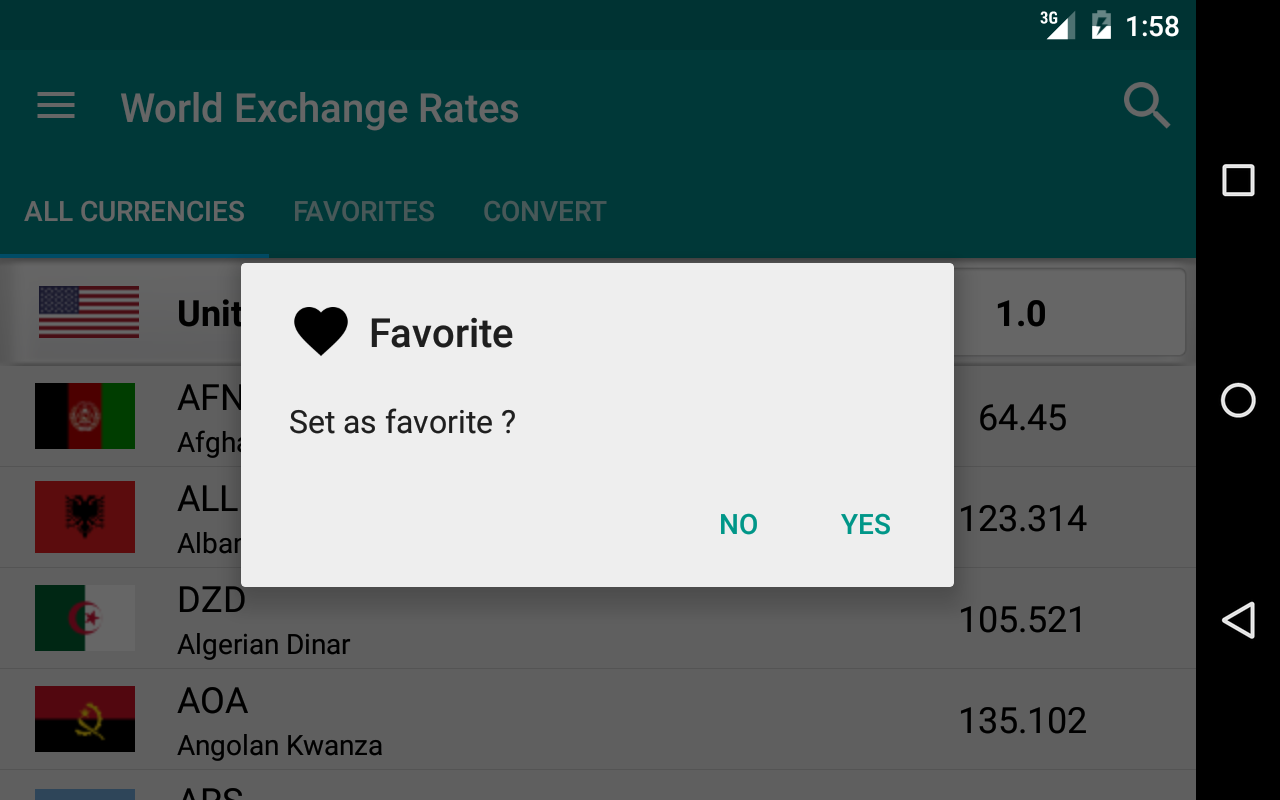Open the hamburger navigation menu
This screenshot has height=800, width=1280.
coord(56,106)
